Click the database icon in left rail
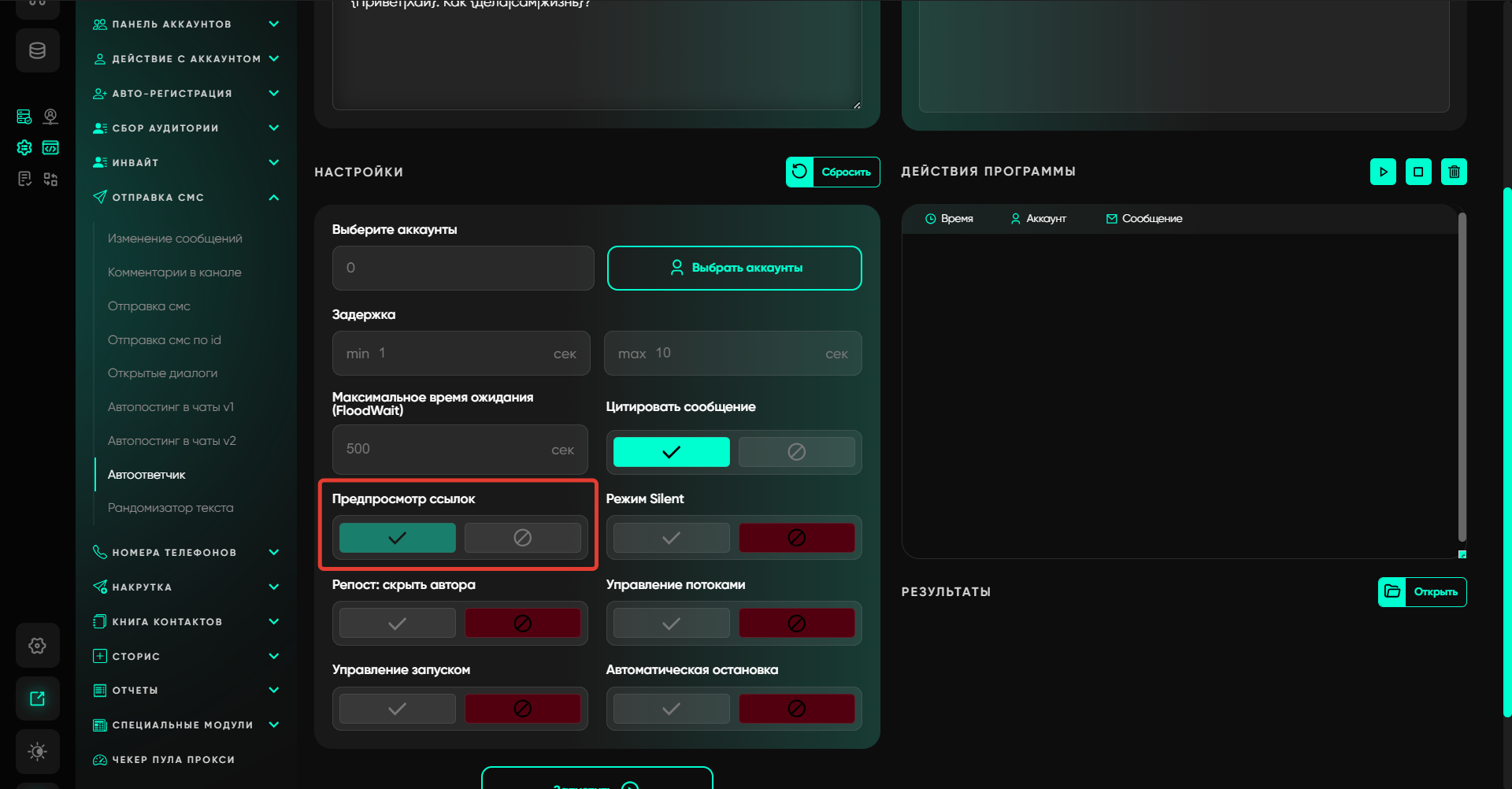This screenshot has width=1512, height=789. [37, 51]
